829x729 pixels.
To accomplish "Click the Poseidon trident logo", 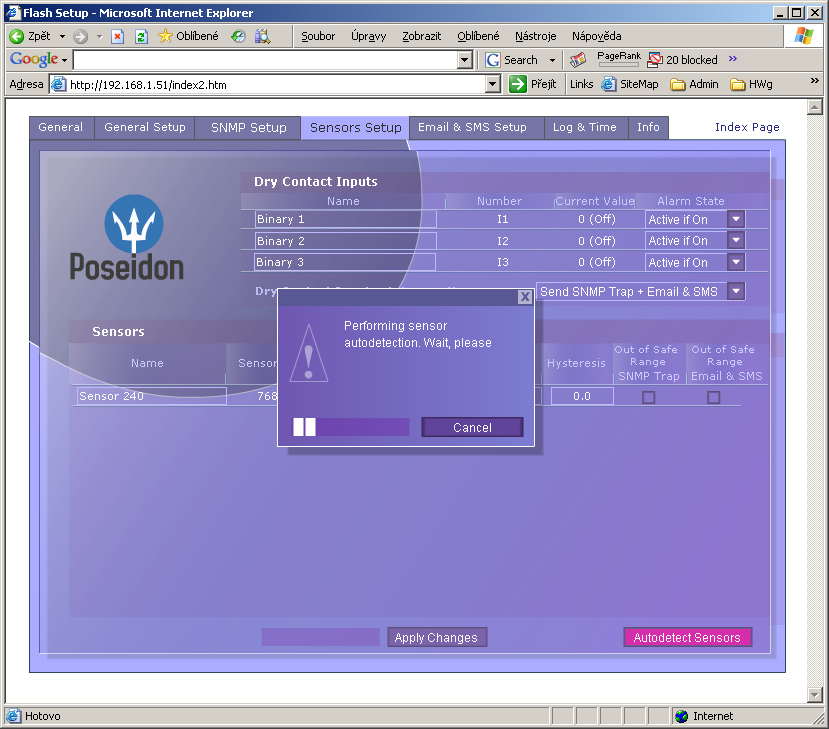I will [x=134, y=224].
